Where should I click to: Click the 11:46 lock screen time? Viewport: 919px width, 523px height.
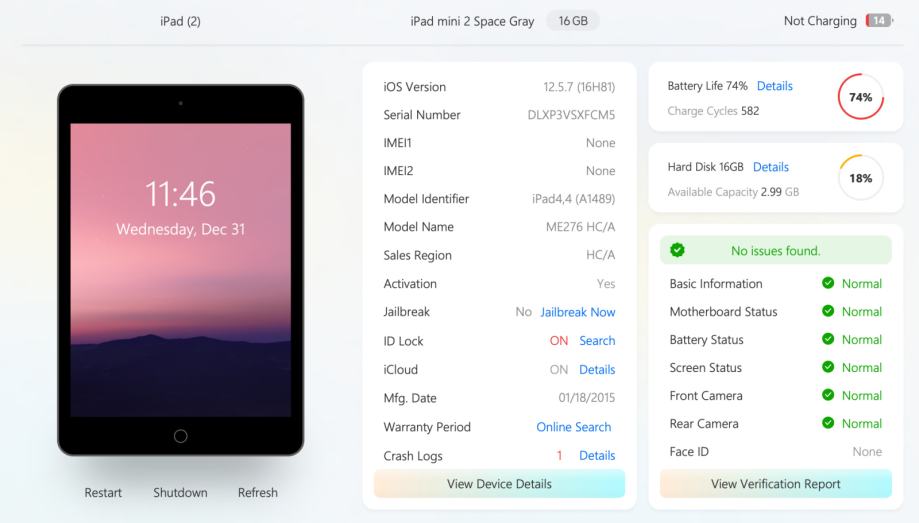pos(181,194)
